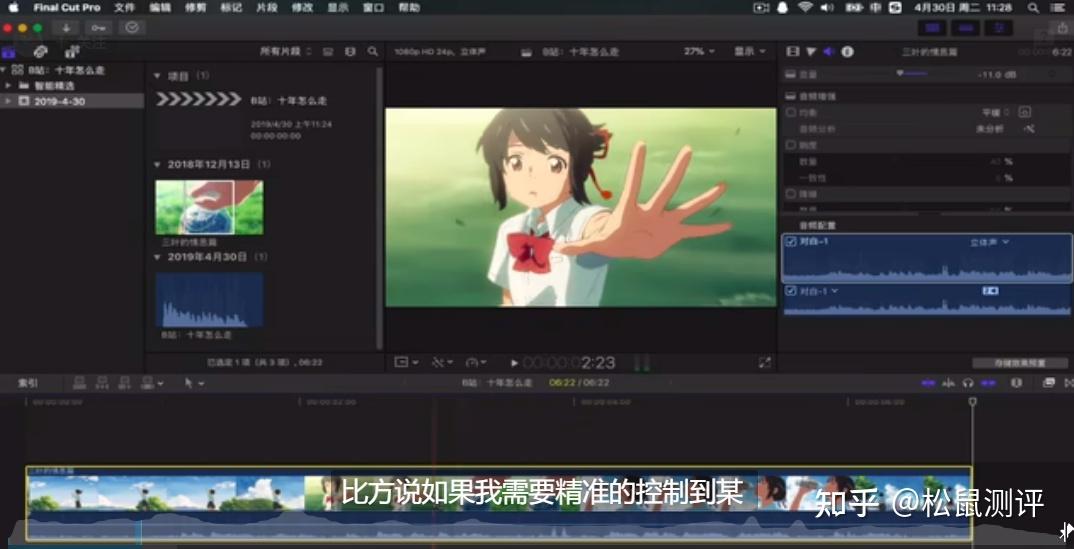The width and height of the screenshot is (1074, 549).
Task: Uncheck the first 对白-1 stereo component
Action: click(791, 242)
